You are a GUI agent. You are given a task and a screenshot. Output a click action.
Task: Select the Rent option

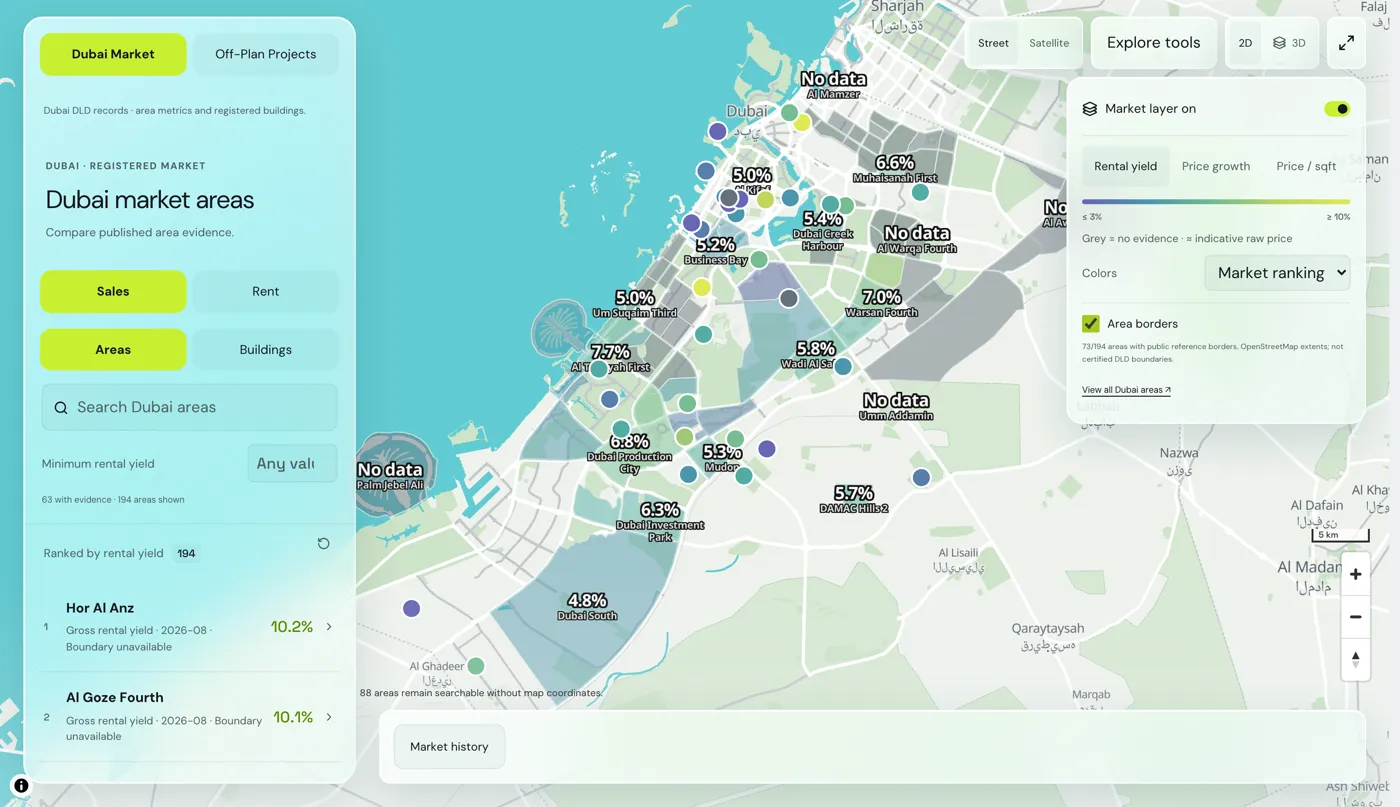point(265,291)
